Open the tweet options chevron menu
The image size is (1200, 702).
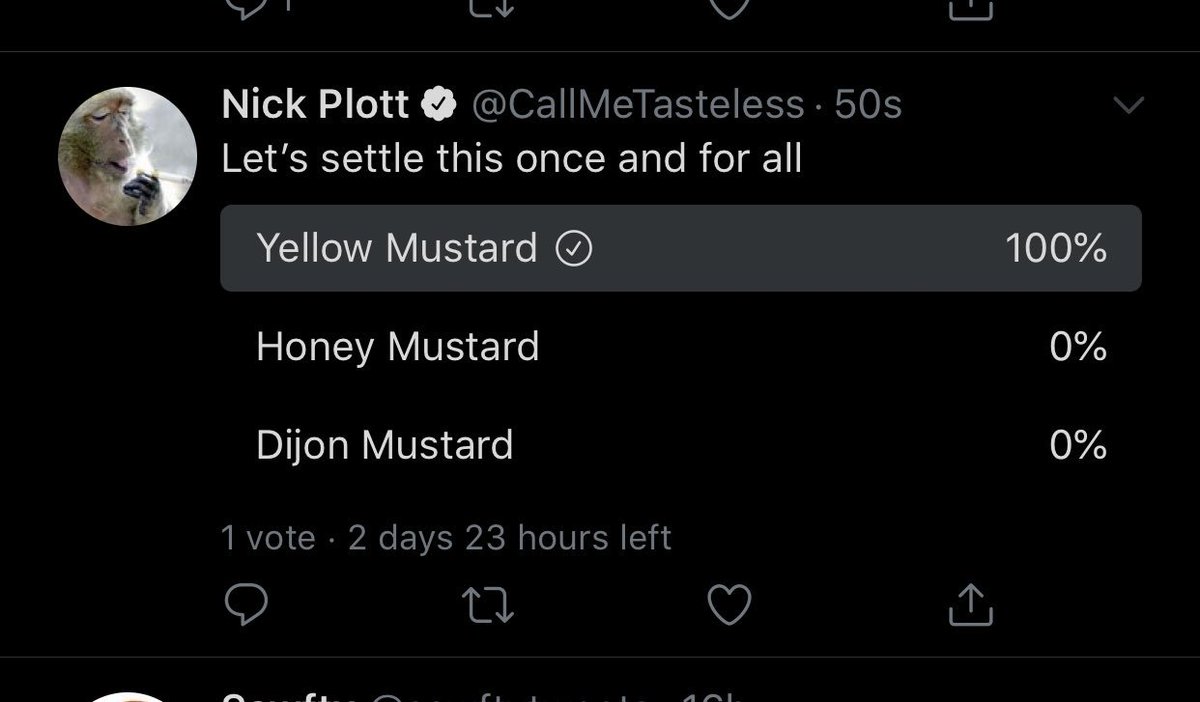point(1128,105)
